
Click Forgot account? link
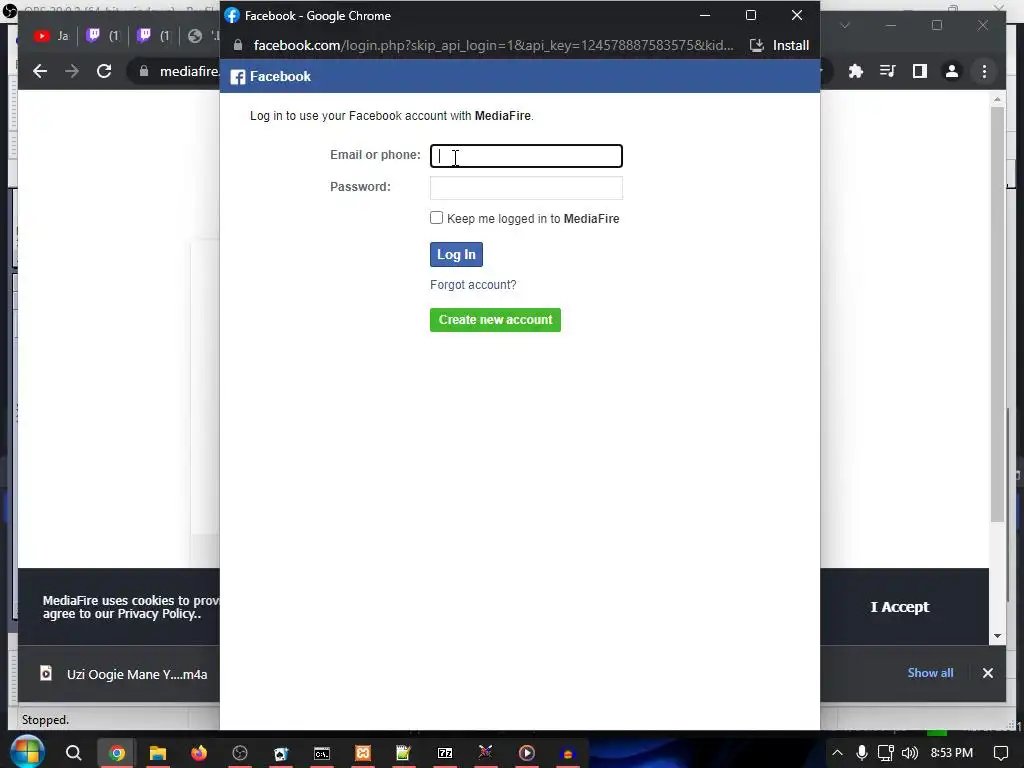click(x=473, y=285)
